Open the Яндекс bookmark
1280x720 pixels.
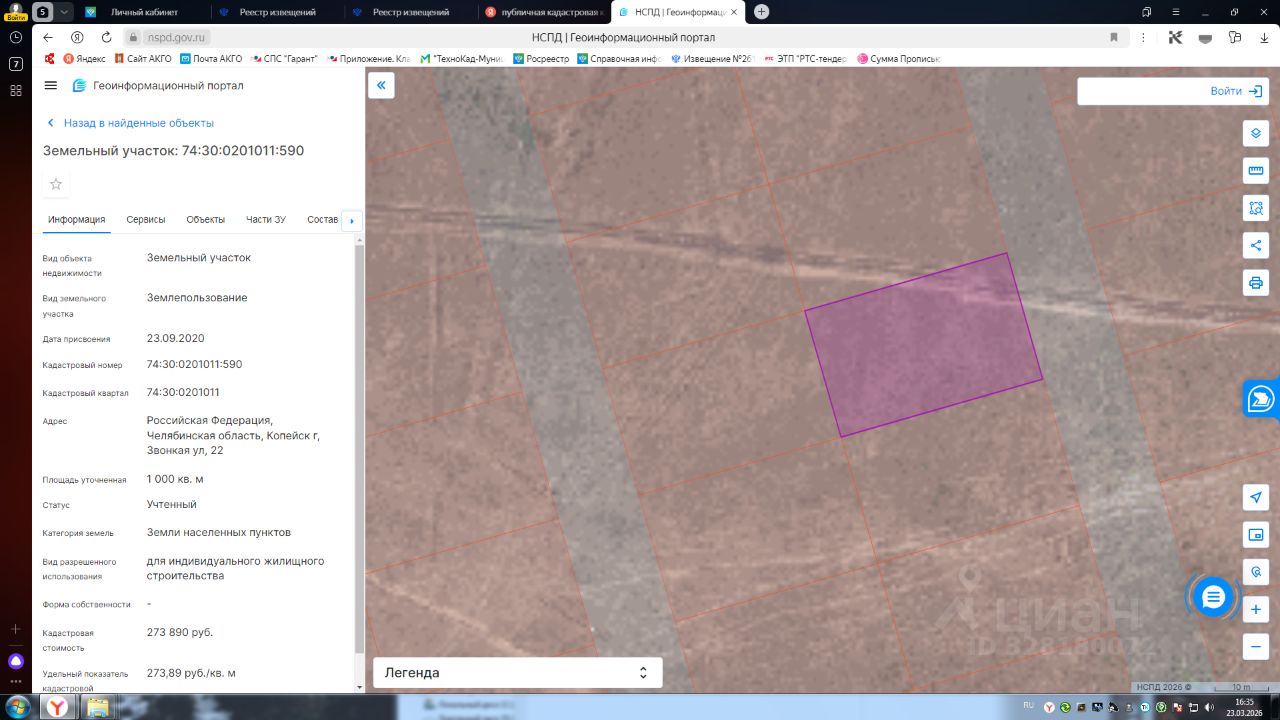point(84,59)
